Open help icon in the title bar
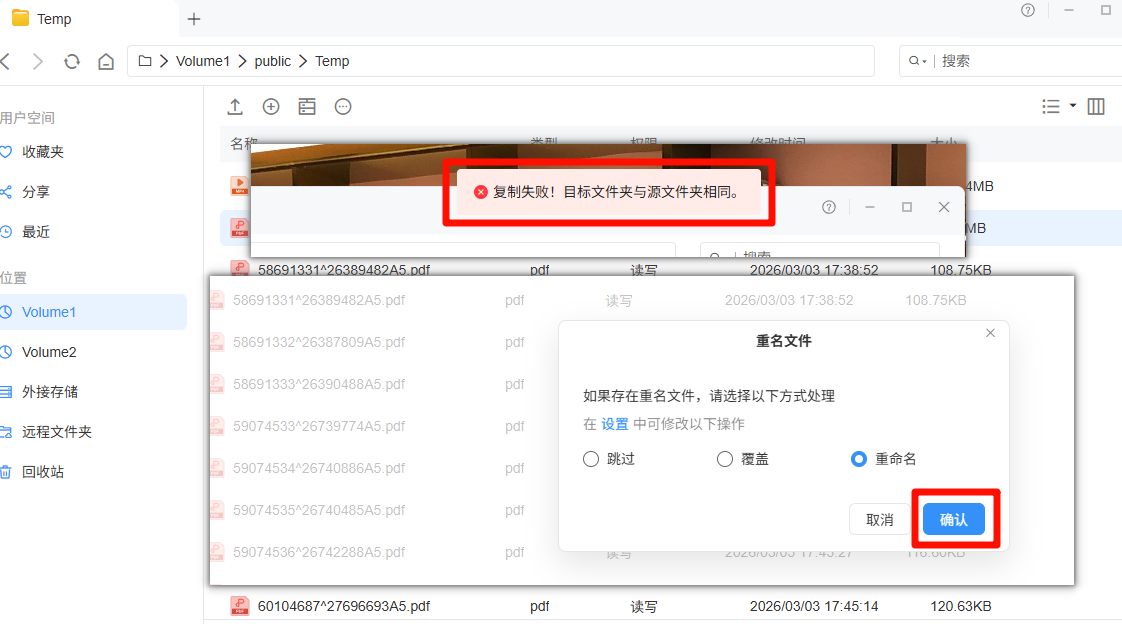The image size is (1122, 624). click(x=1028, y=10)
